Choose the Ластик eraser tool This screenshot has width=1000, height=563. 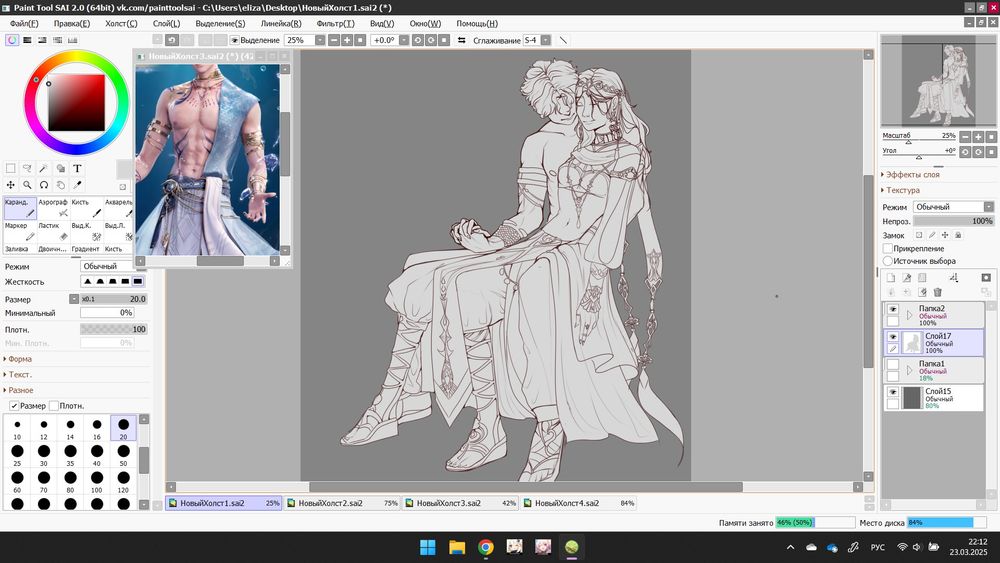click(x=52, y=231)
